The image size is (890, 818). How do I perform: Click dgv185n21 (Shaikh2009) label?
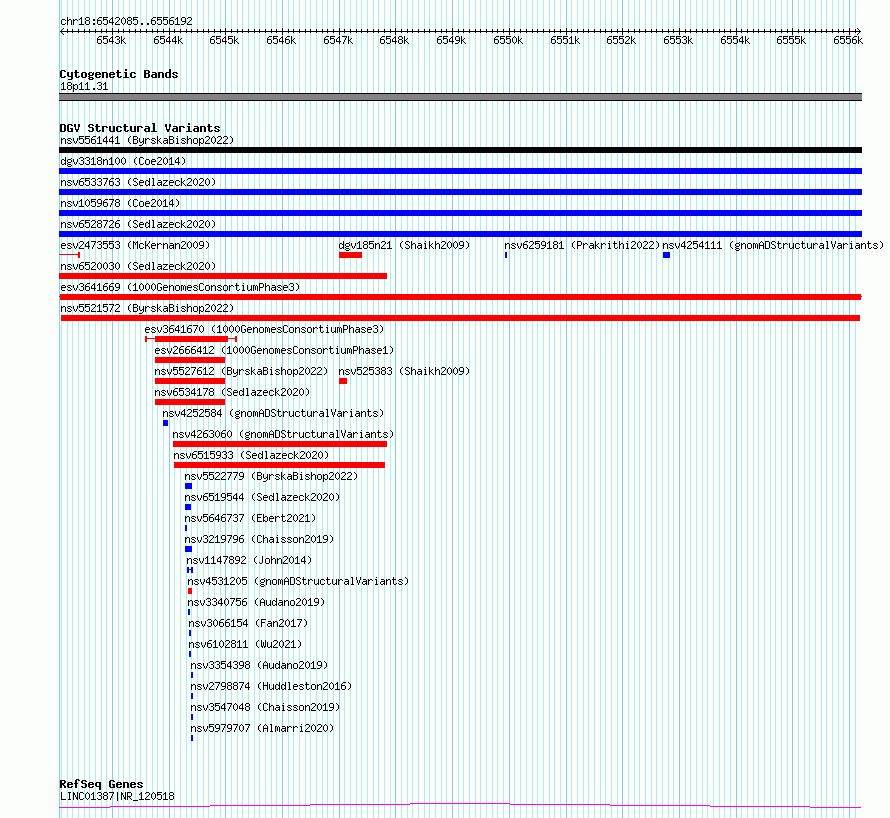[x=404, y=245]
